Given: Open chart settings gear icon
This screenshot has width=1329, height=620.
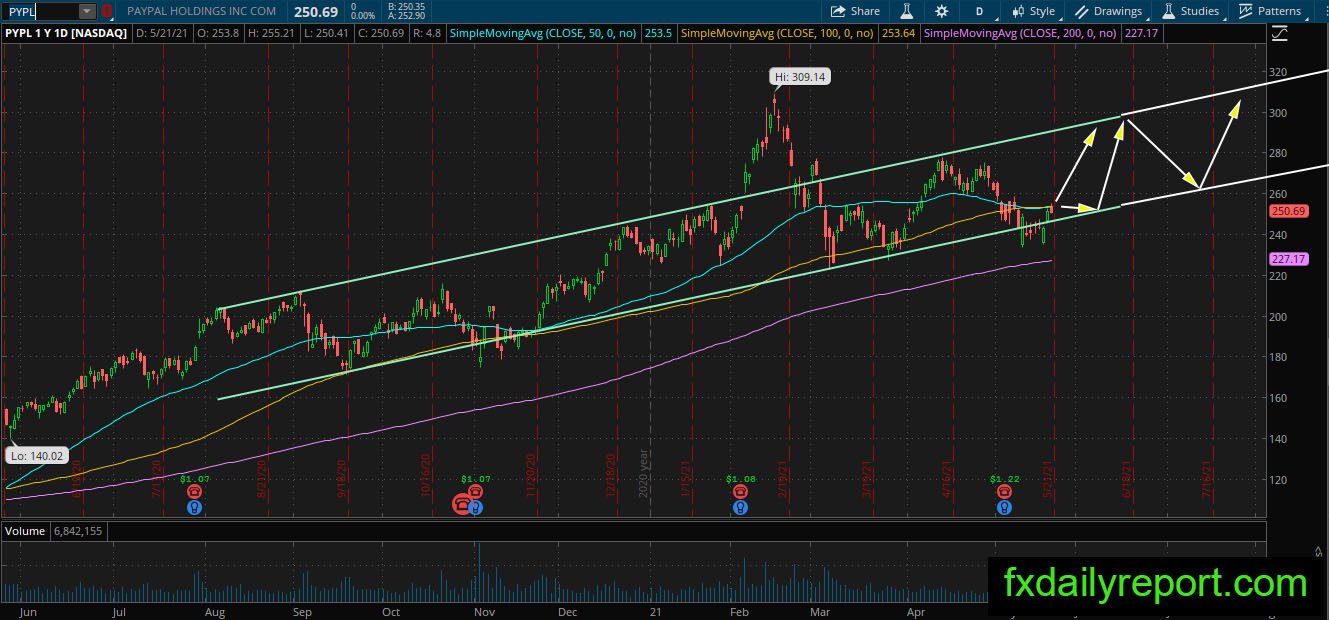Looking at the screenshot, I should pos(941,11).
